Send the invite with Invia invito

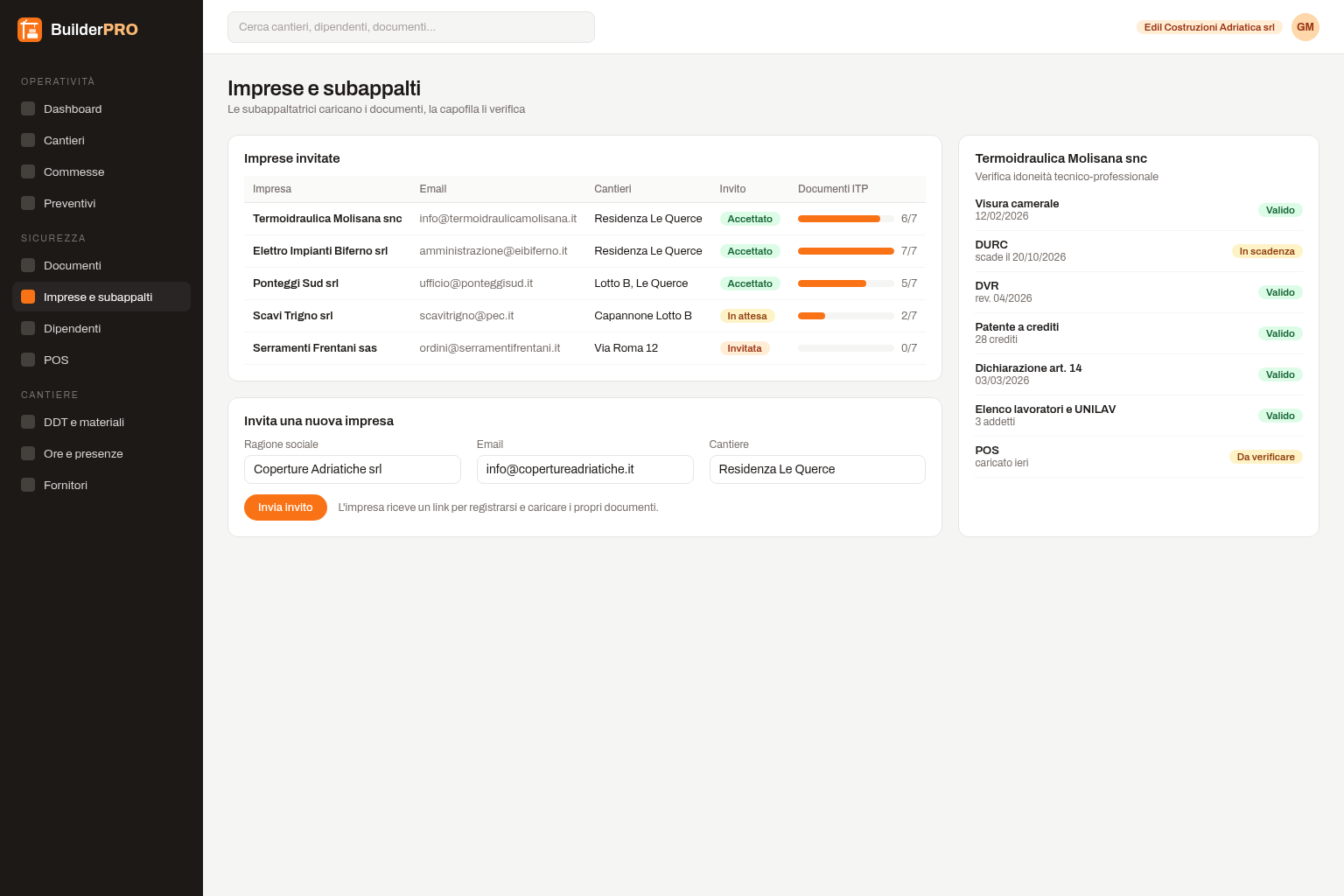[x=285, y=507]
